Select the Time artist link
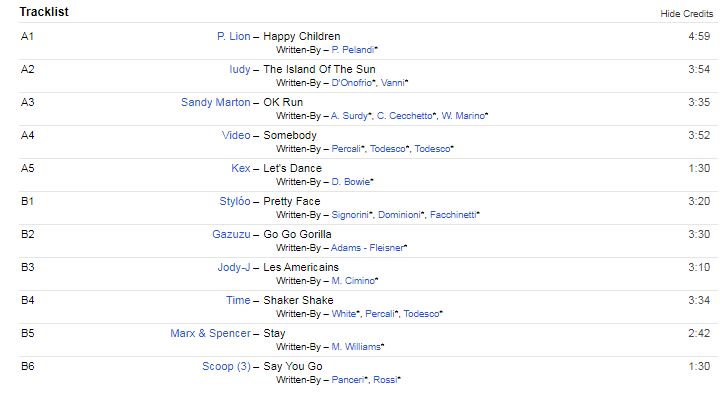Viewport: 724px width, 393px height. (x=238, y=300)
